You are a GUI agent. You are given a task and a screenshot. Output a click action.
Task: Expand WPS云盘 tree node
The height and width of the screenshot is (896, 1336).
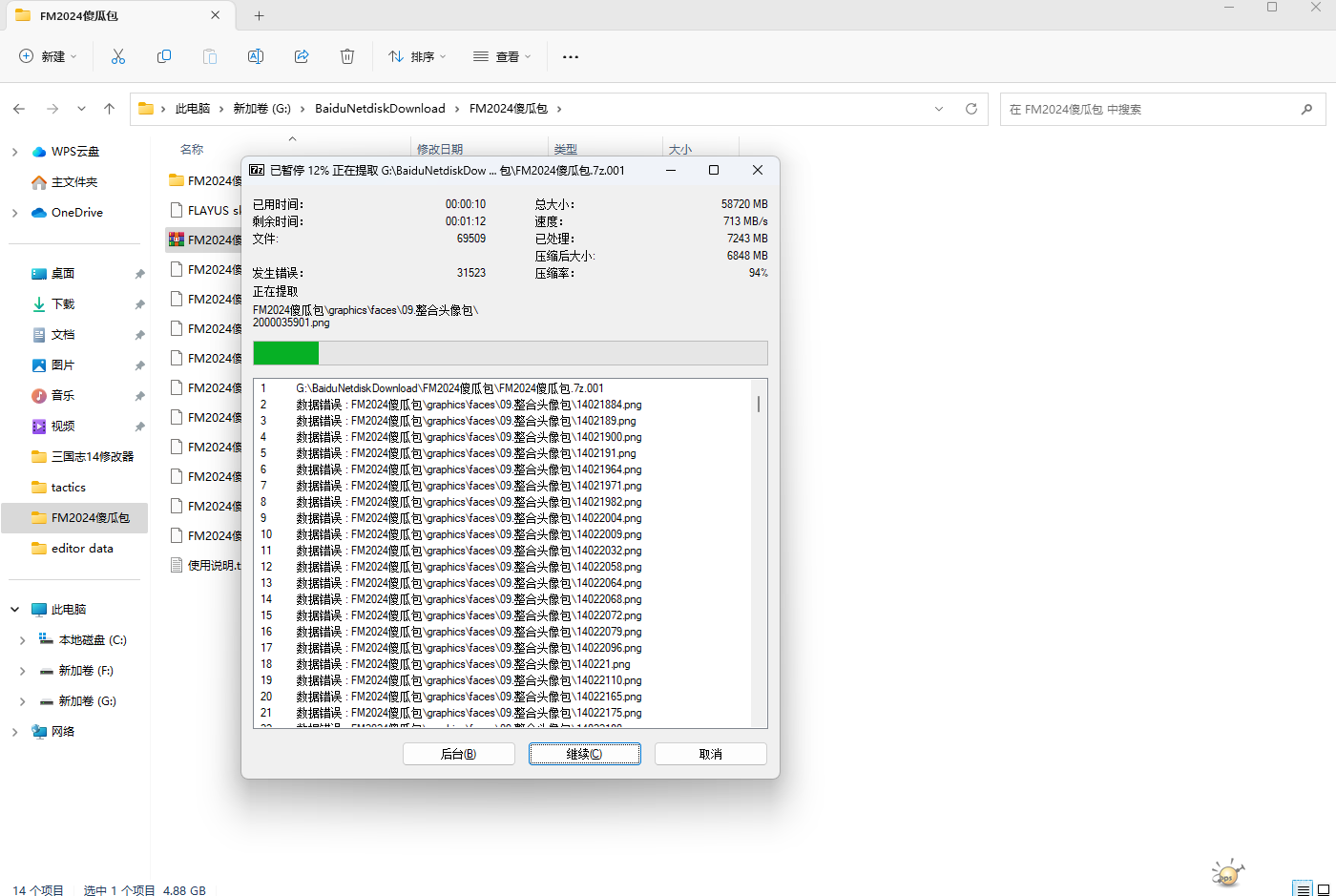coord(14,152)
